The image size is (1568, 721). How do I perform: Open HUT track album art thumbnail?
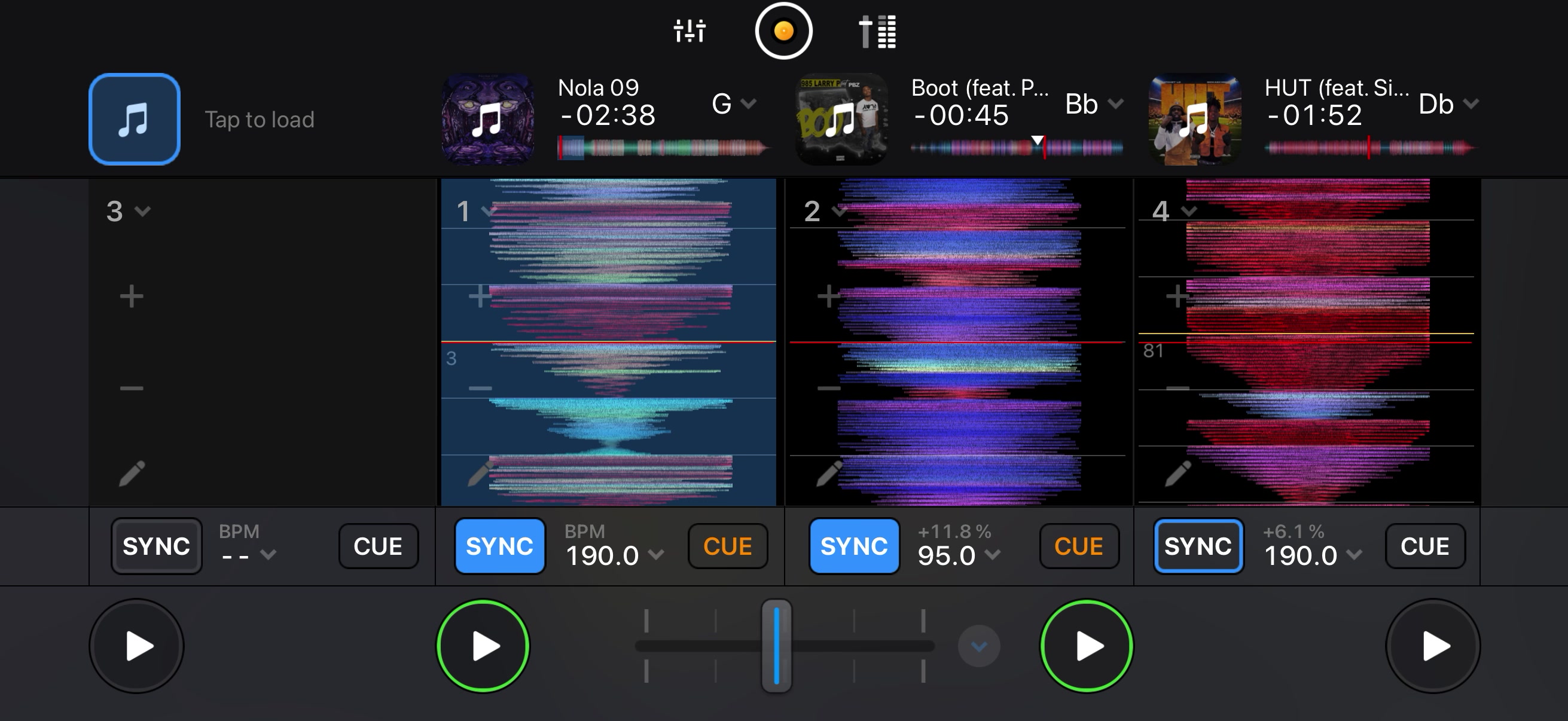pos(1195,119)
